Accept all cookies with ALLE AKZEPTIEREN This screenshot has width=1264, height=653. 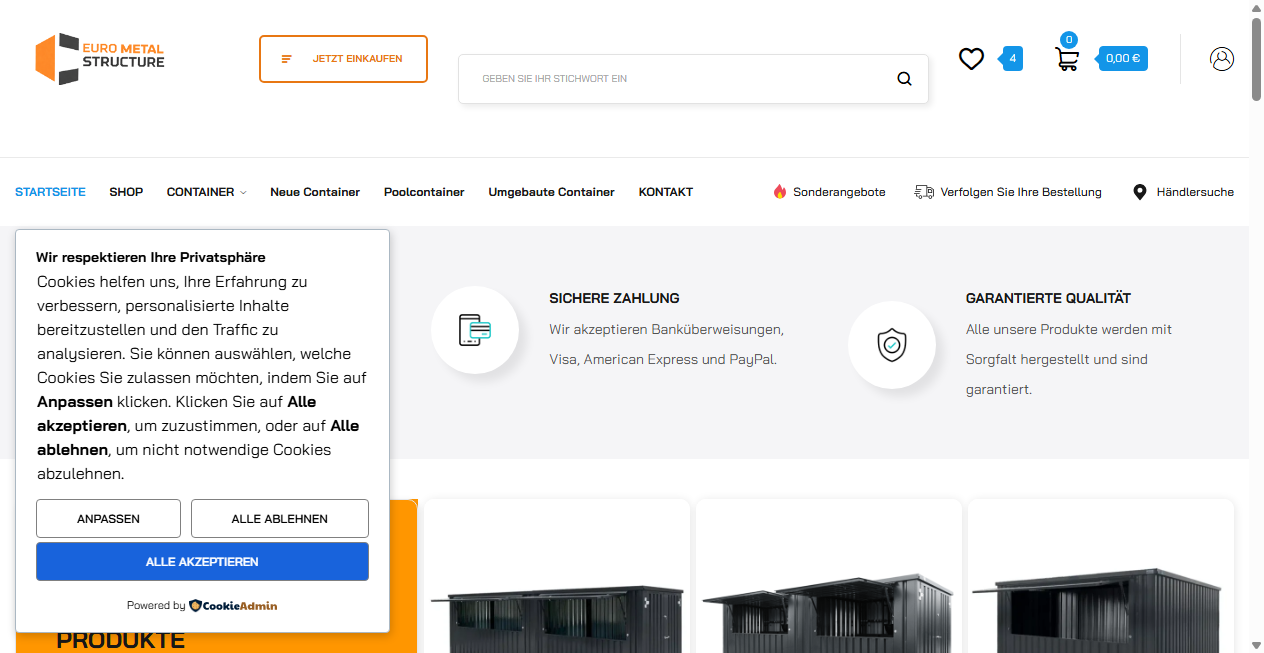pos(202,561)
